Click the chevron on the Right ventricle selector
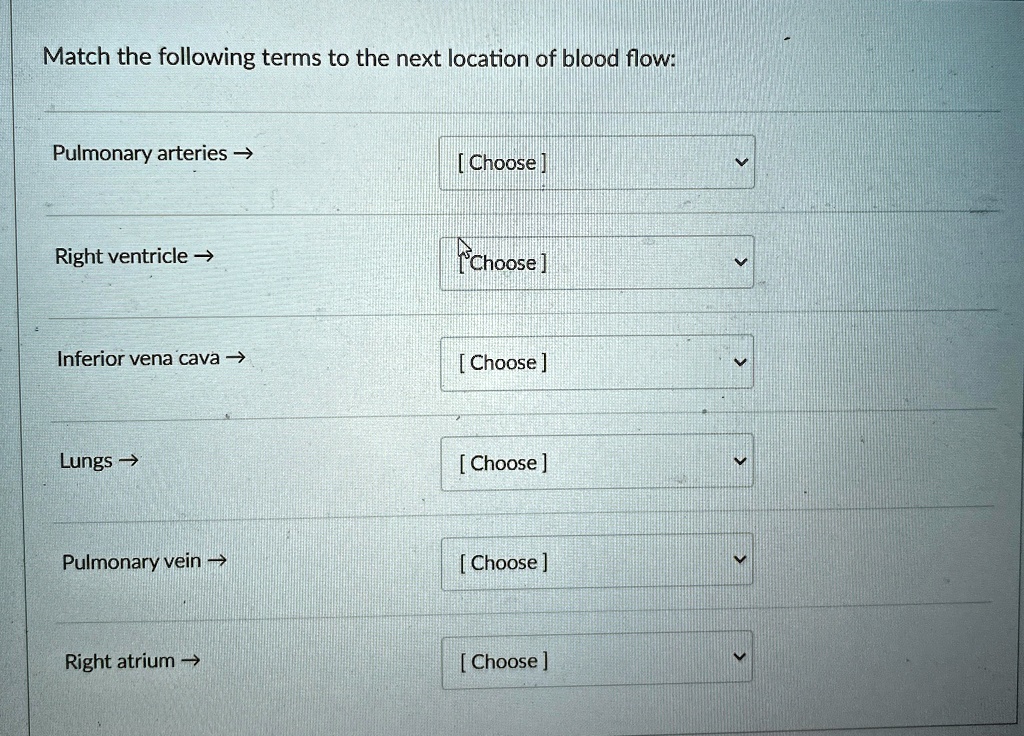 (x=740, y=260)
